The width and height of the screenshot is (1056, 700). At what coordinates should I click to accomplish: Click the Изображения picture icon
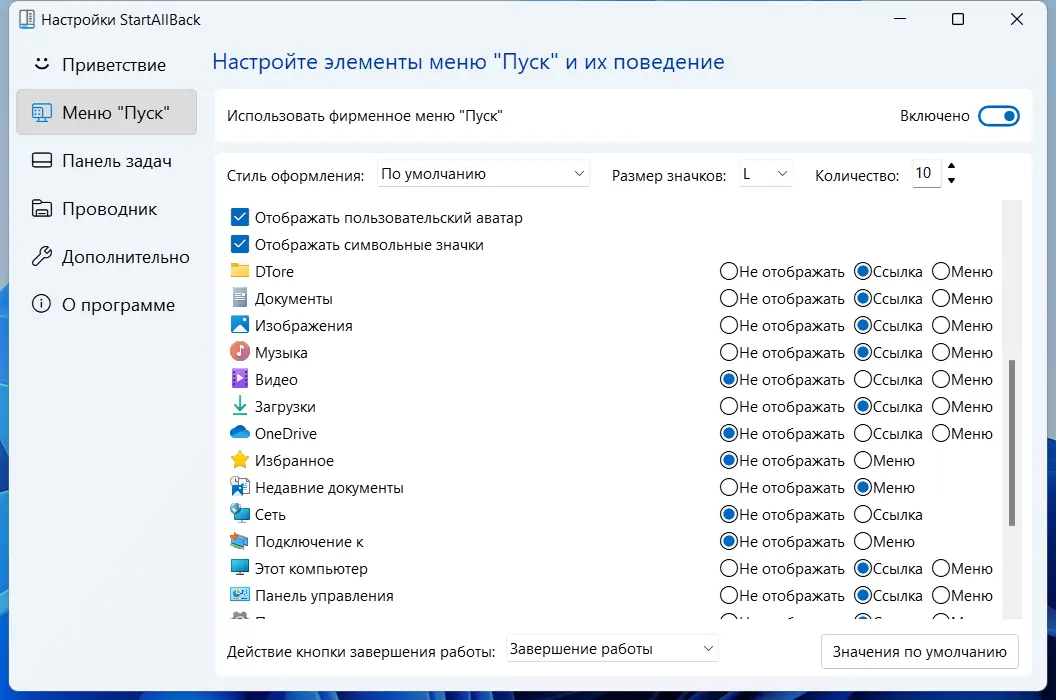pos(240,325)
